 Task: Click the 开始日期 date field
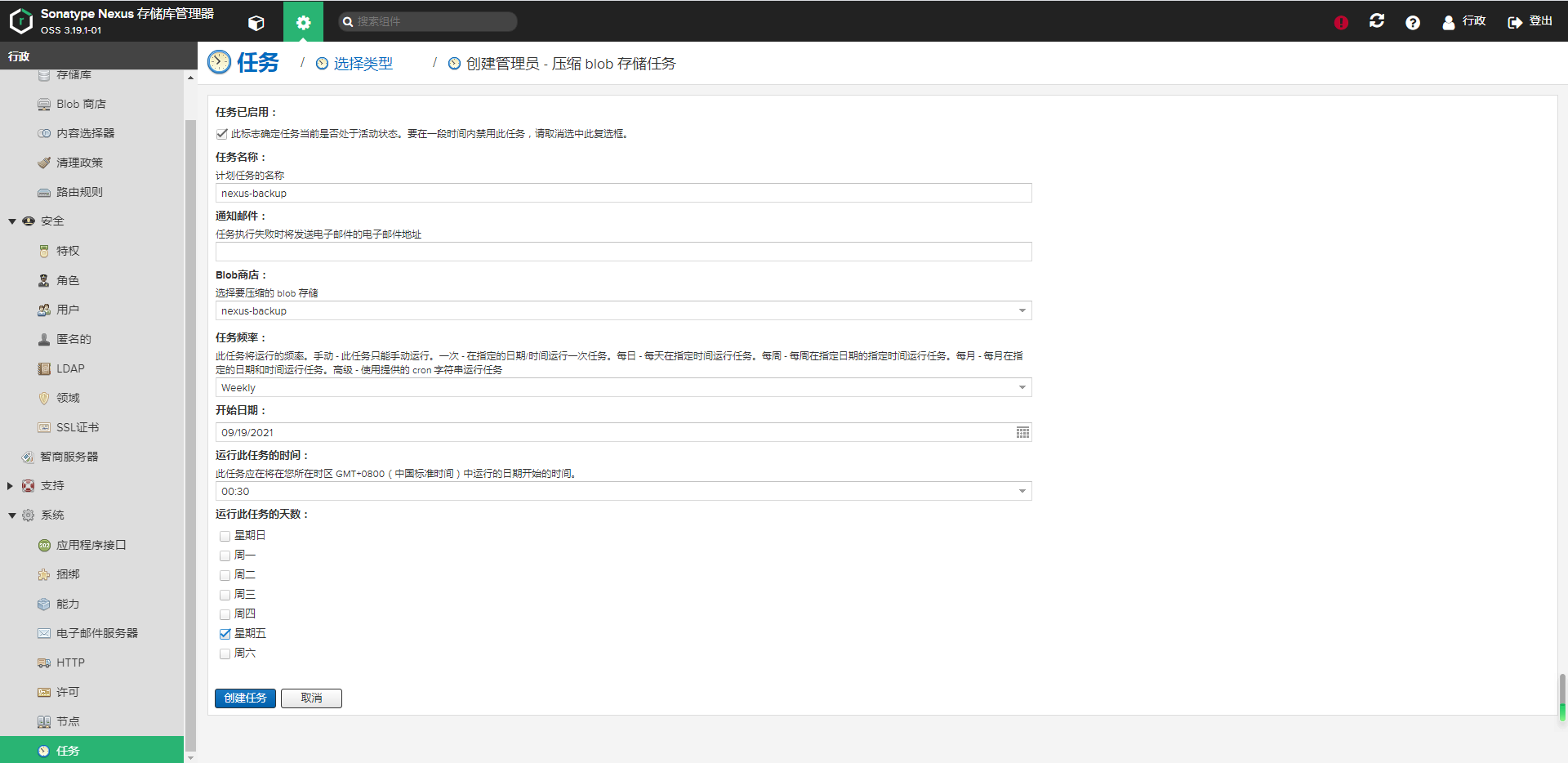(615, 432)
